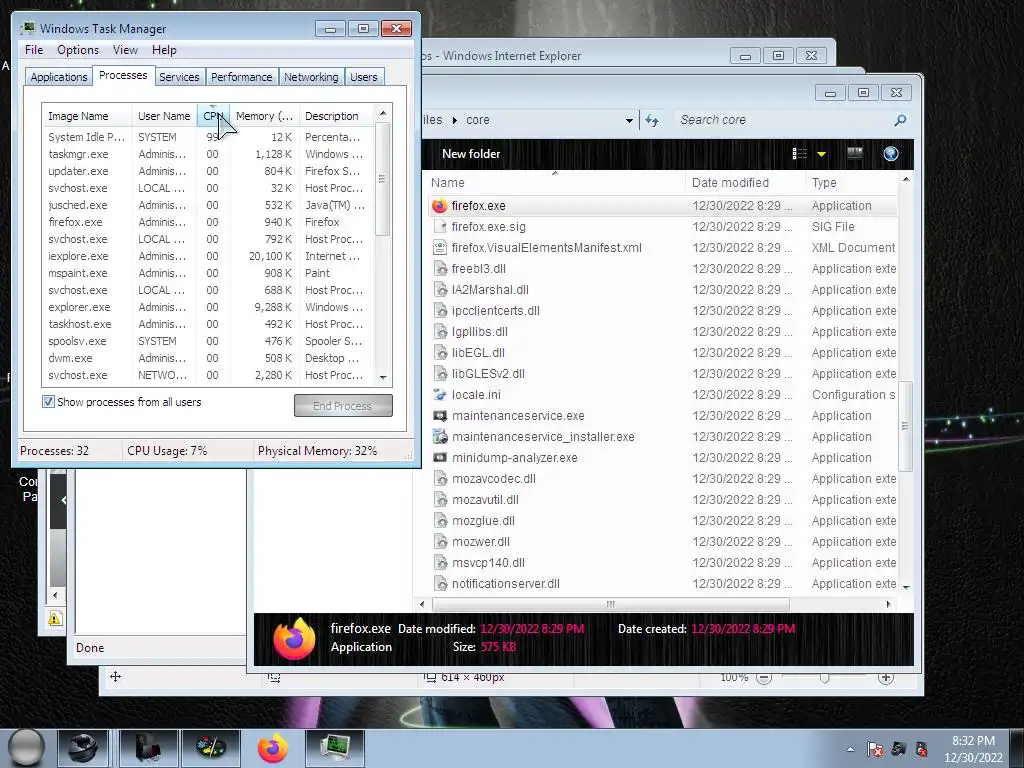Click the Explorer horizontal scrollbar thumb
Viewport: 1024px width, 768px height.
(x=611, y=604)
